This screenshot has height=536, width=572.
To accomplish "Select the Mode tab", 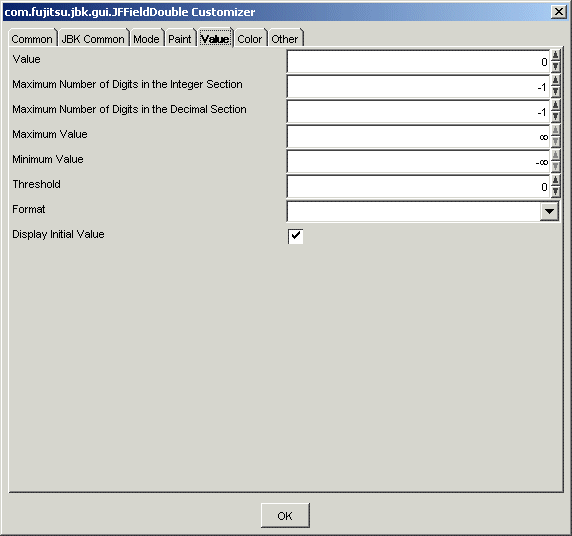I will (146, 38).
